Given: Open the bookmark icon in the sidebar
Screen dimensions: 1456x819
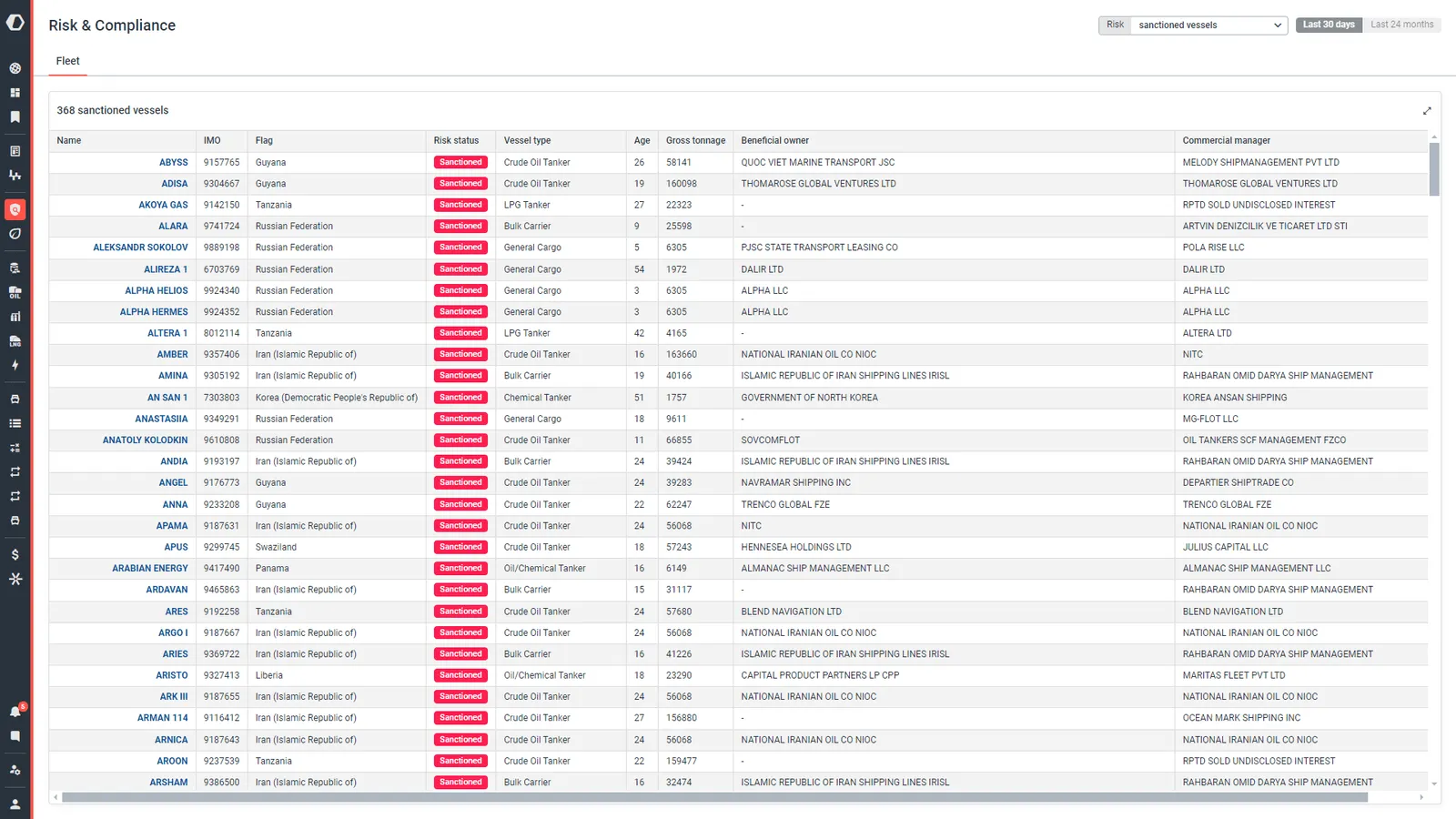Looking at the screenshot, I should coord(15,117).
